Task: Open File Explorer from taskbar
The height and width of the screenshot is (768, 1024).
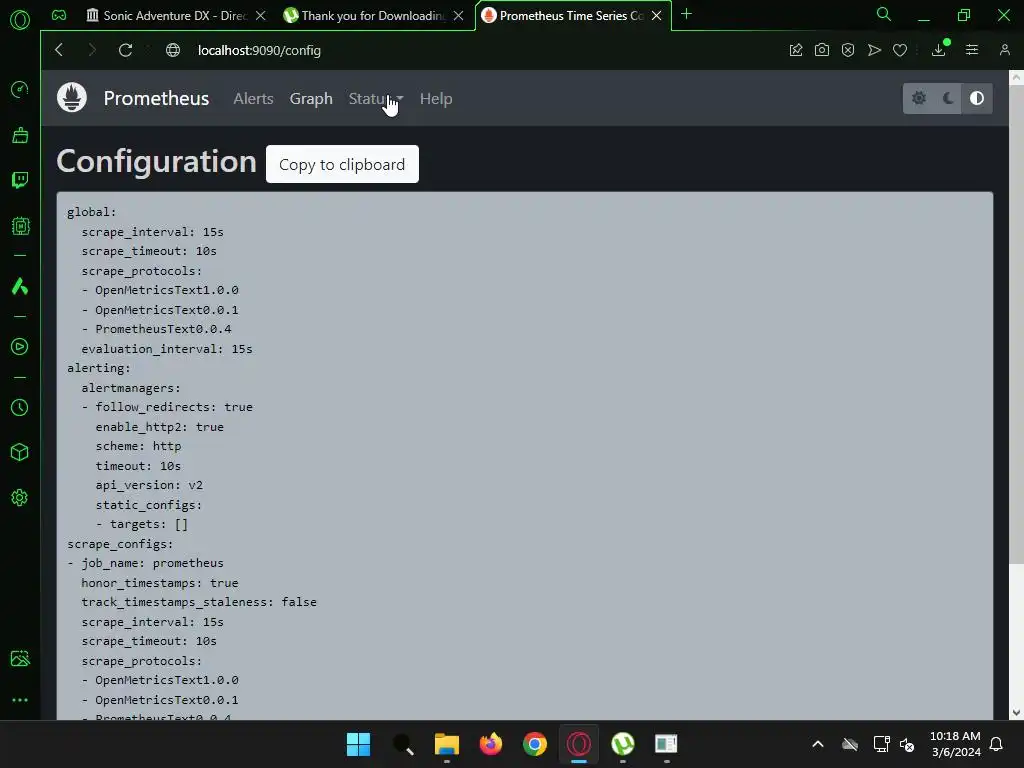Action: point(447,744)
